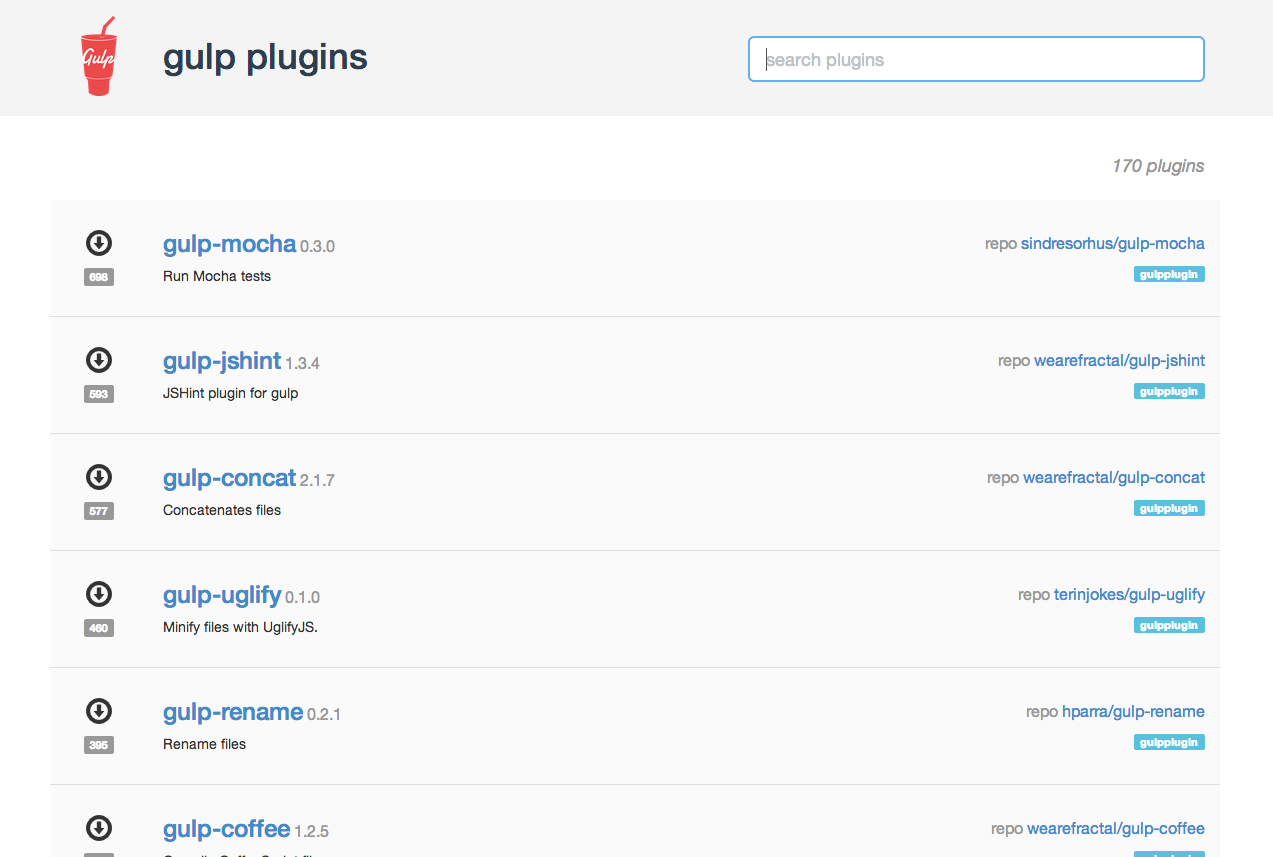This screenshot has height=857, width=1273.
Task: Click the gulp-coffee version 1.2.5 text
Action: (x=312, y=832)
